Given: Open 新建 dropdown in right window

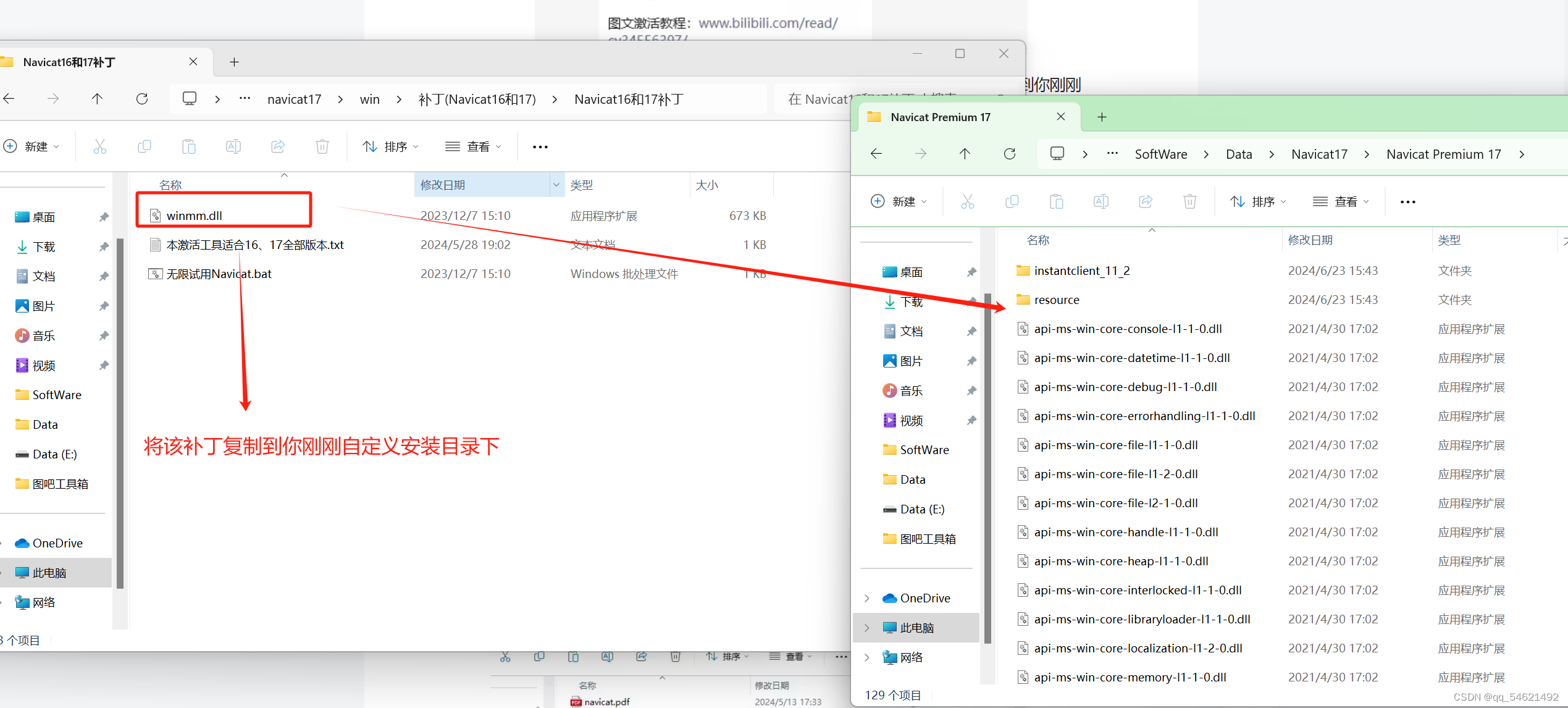Looking at the screenshot, I should tap(899, 201).
